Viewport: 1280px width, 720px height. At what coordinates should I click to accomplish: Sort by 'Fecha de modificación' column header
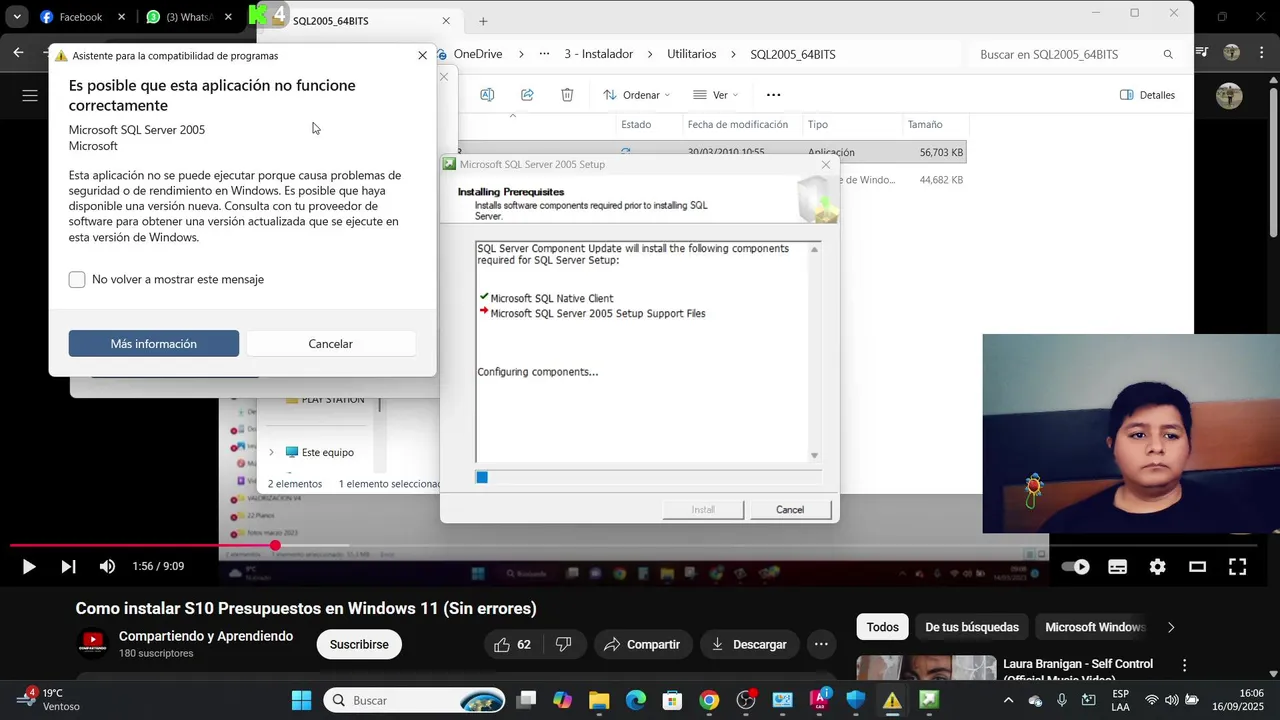(738, 125)
